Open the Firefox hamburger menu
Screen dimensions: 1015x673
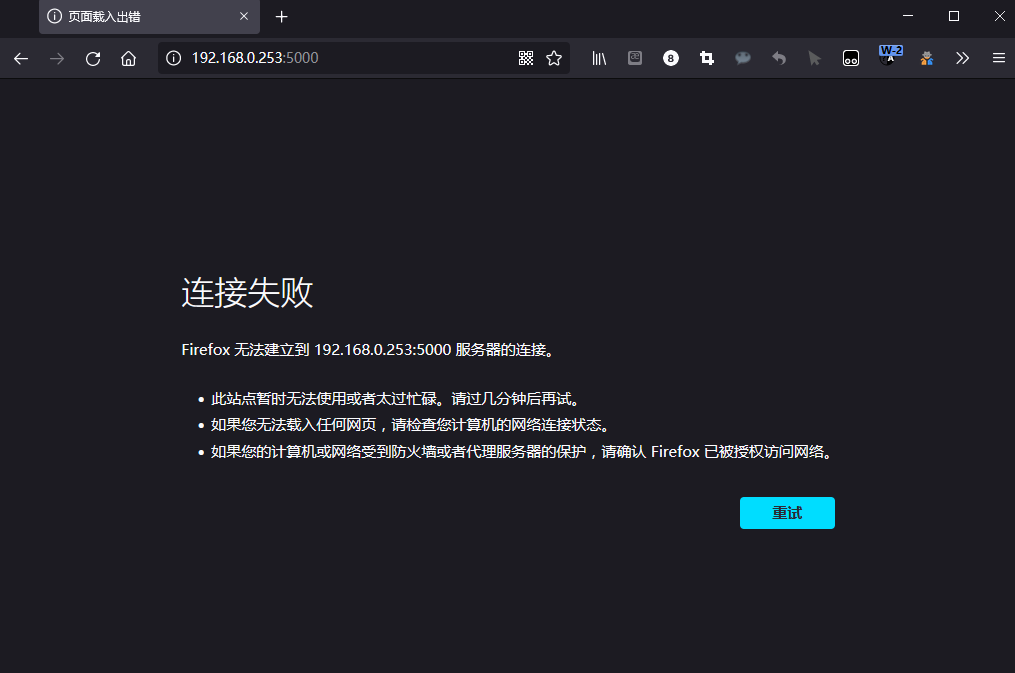(999, 58)
